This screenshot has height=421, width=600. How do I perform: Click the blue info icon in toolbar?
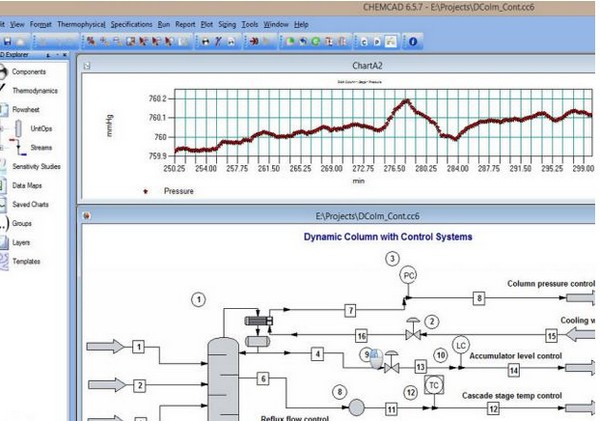coord(412,41)
